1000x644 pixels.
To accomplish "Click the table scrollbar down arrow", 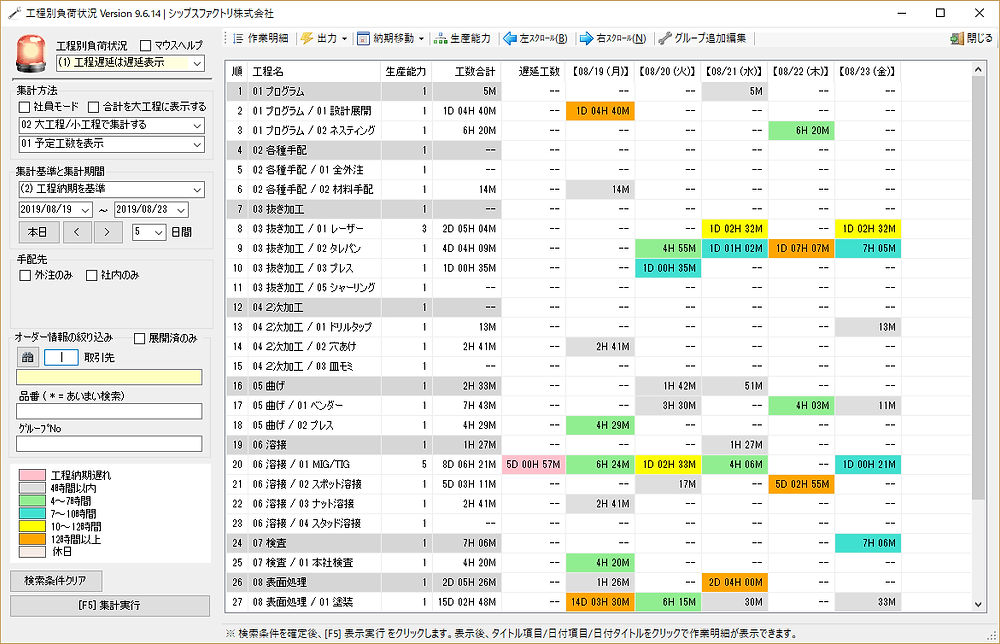I will point(979,604).
